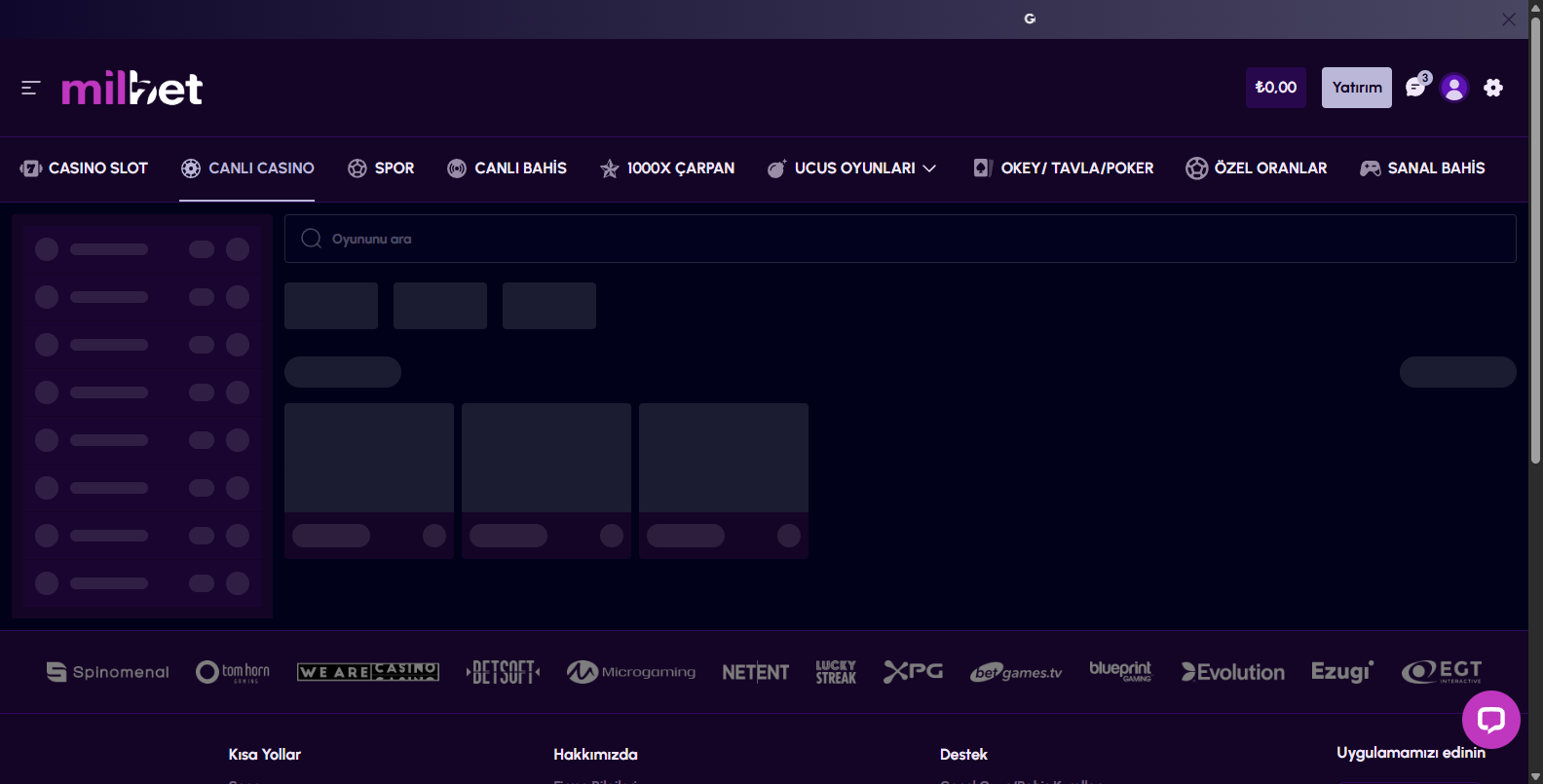Image resolution: width=1543 pixels, height=784 pixels.
Task: Open the messages chat icon with badge
Action: coord(1417,87)
